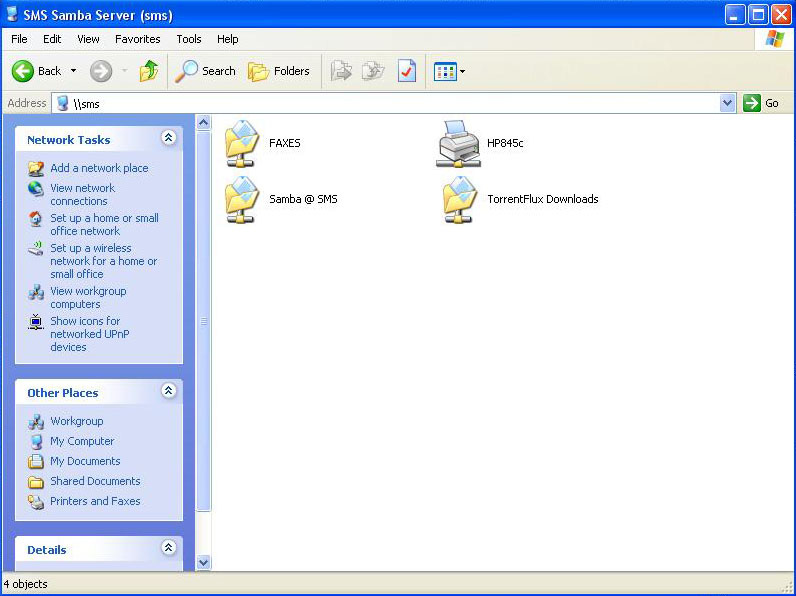Click the address bar showing \\sms

[386, 104]
